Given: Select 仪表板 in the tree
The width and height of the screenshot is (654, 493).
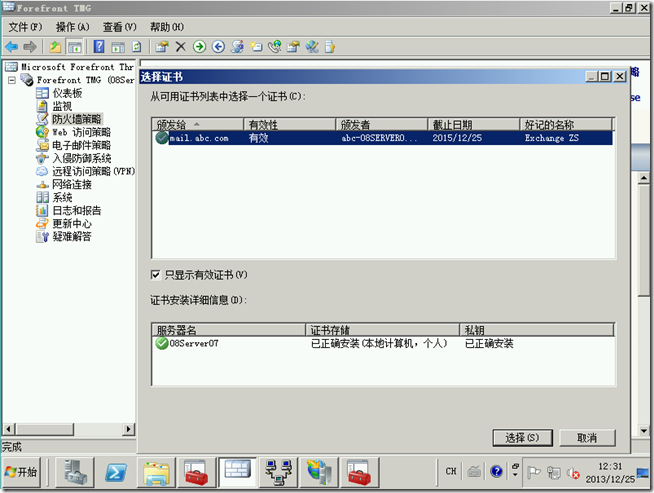Looking at the screenshot, I should pos(67,93).
